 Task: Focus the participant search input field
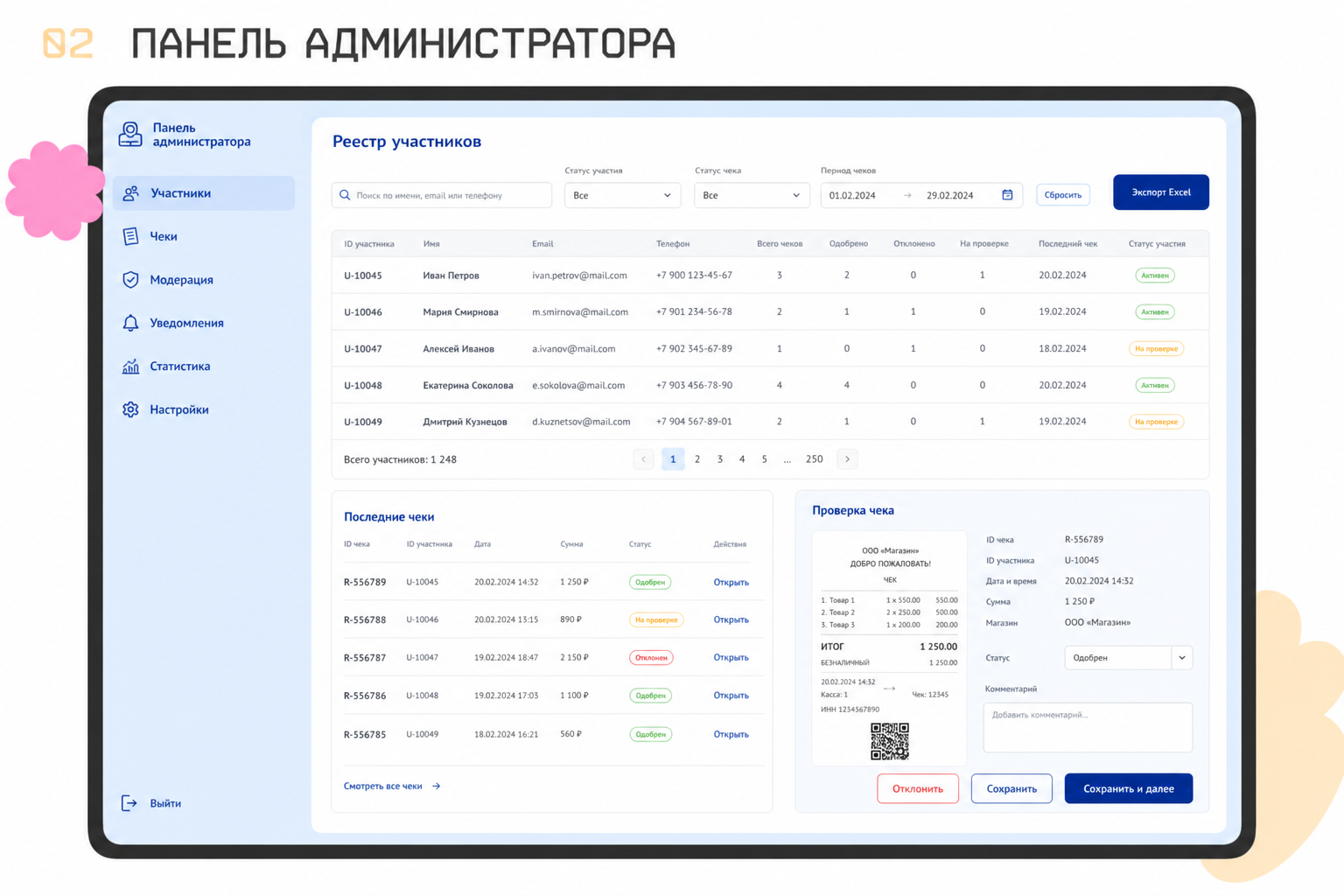click(x=442, y=195)
